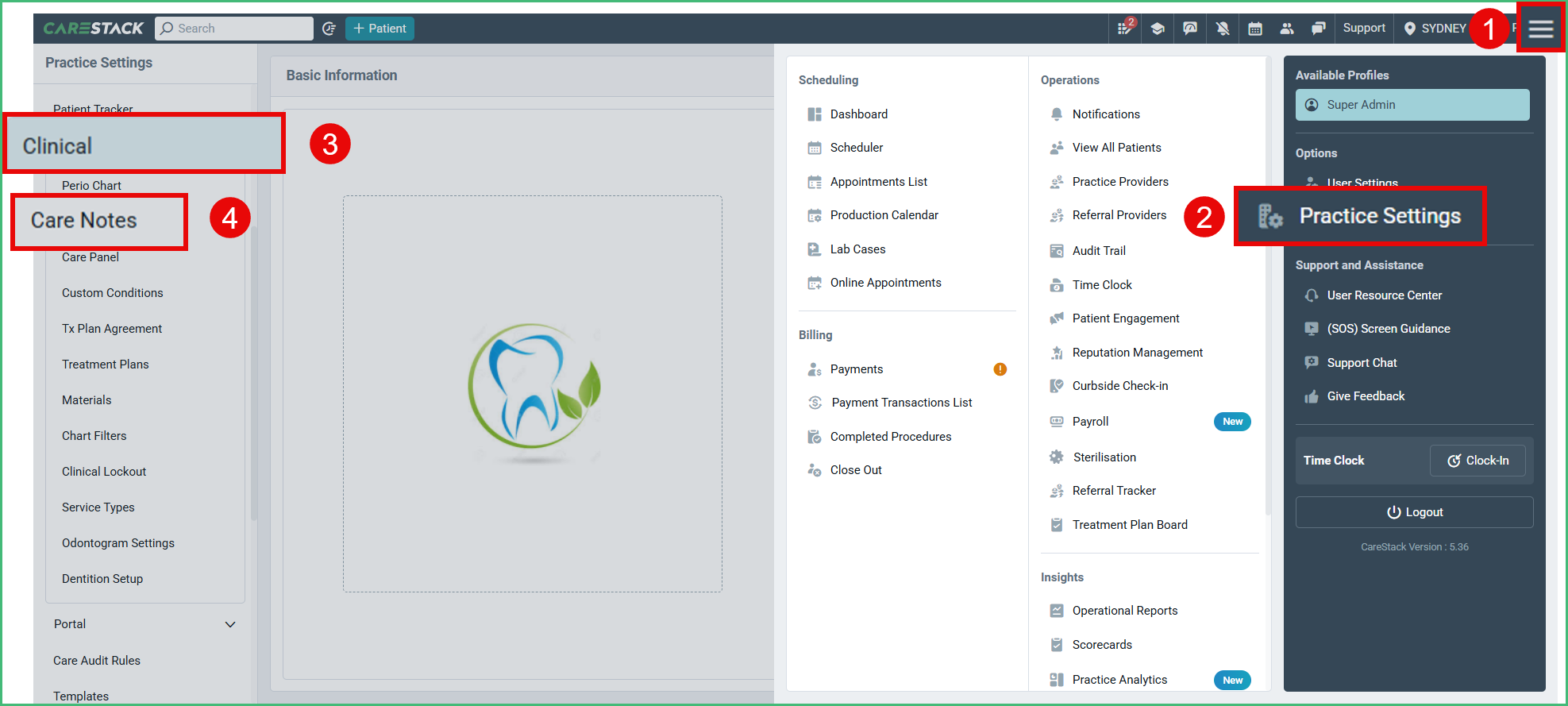This screenshot has height=706, width=1568.
Task: Click the people group icon in top bar
Action: (1287, 29)
